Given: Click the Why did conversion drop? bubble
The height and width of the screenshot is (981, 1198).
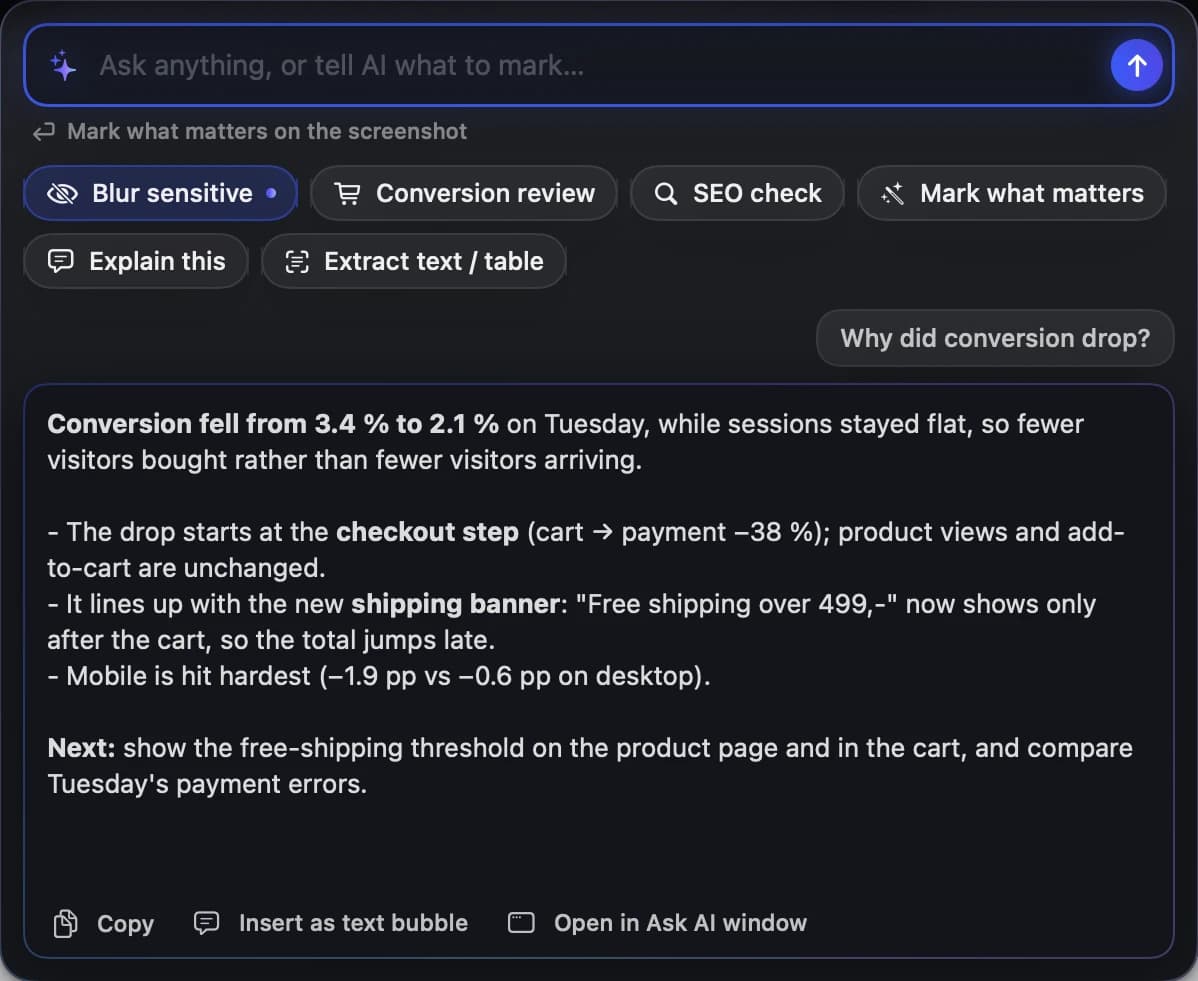Looking at the screenshot, I should click(x=995, y=338).
